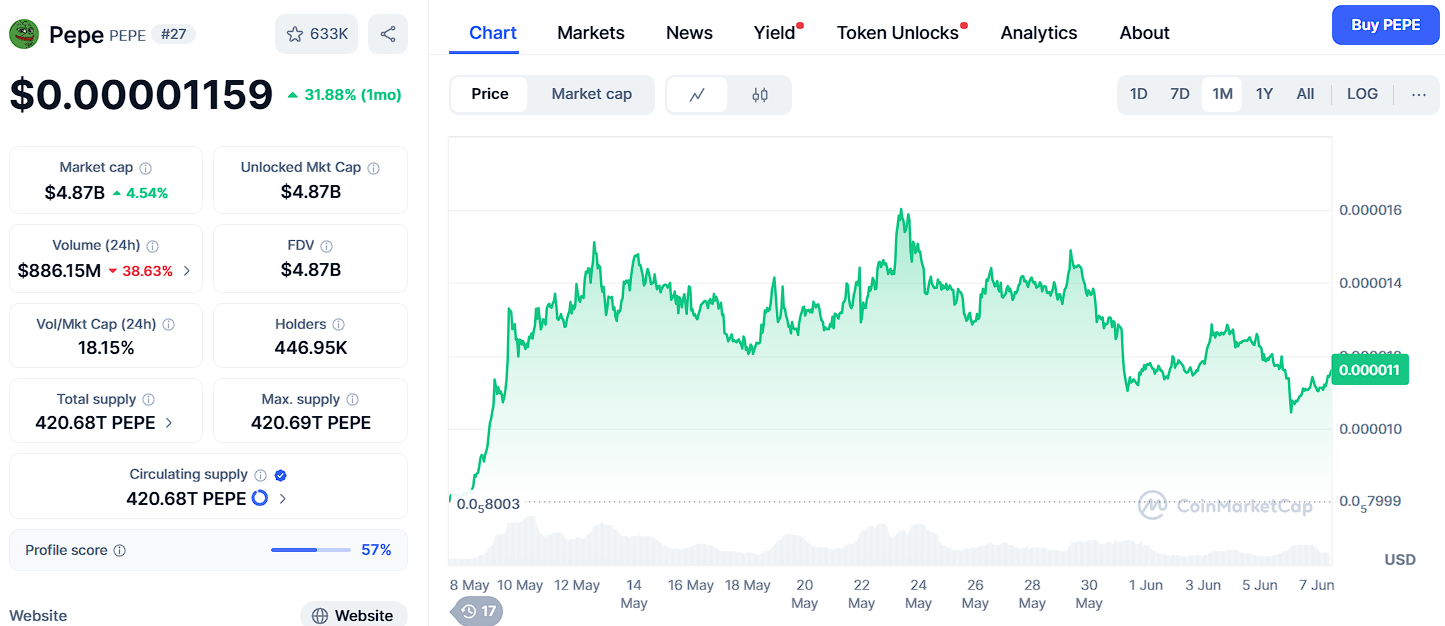1445x626 pixels.
Task: Click the Pepe frog logo
Action: (24, 35)
